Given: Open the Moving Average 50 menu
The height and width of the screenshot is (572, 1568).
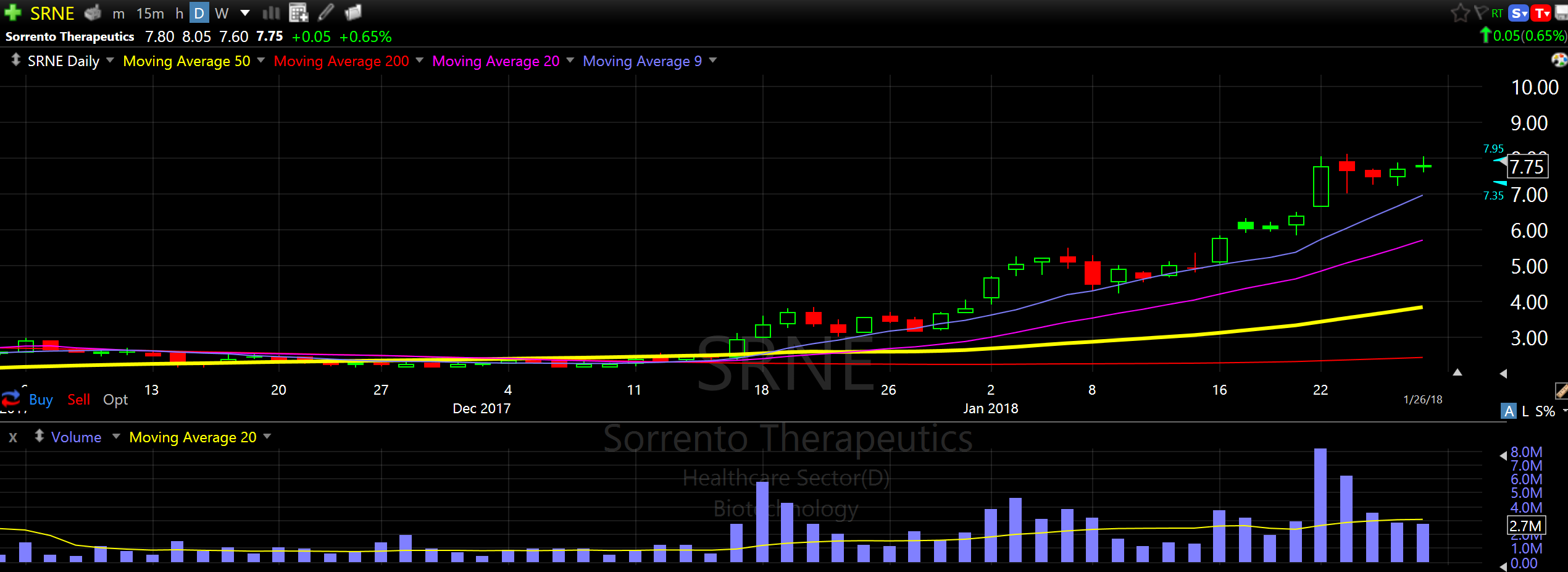Looking at the screenshot, I should point(194,61).
